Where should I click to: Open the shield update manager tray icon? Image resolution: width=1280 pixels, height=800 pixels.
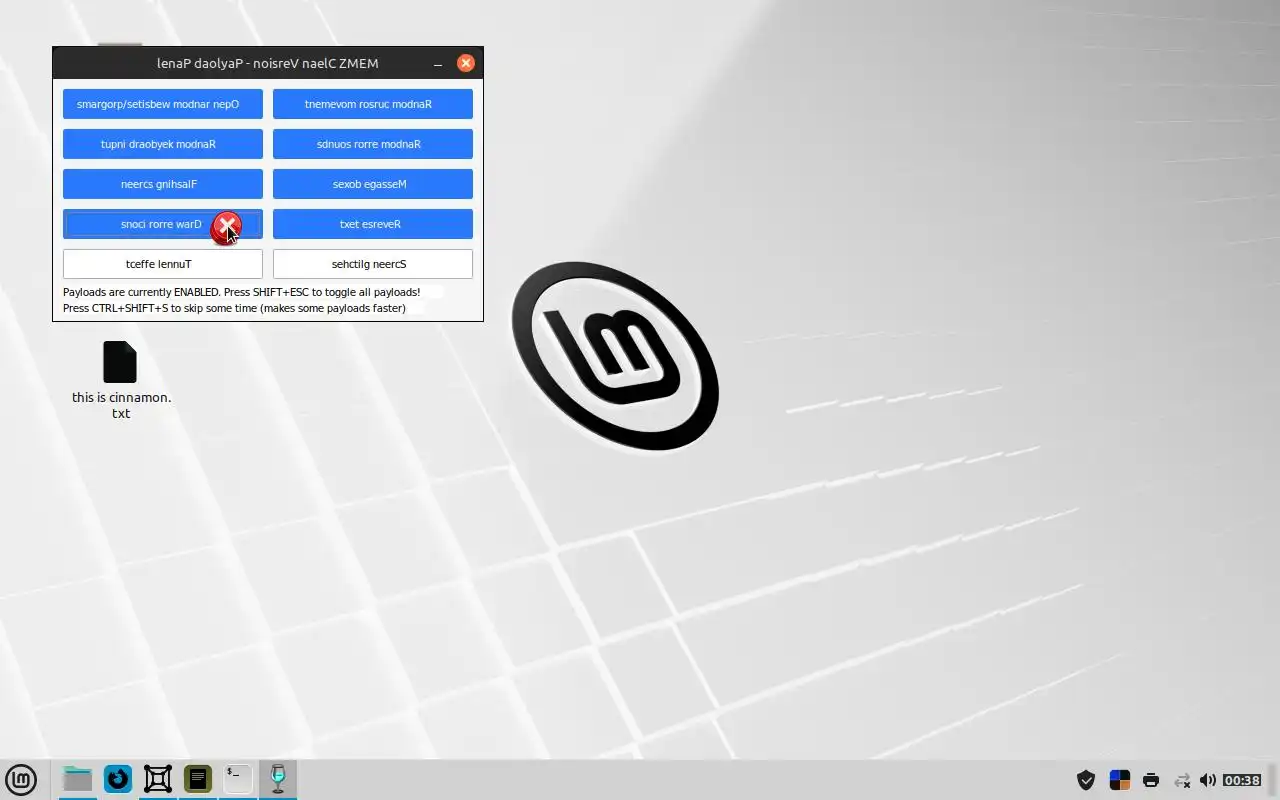pyautogui.click(x=1086, y=780)
